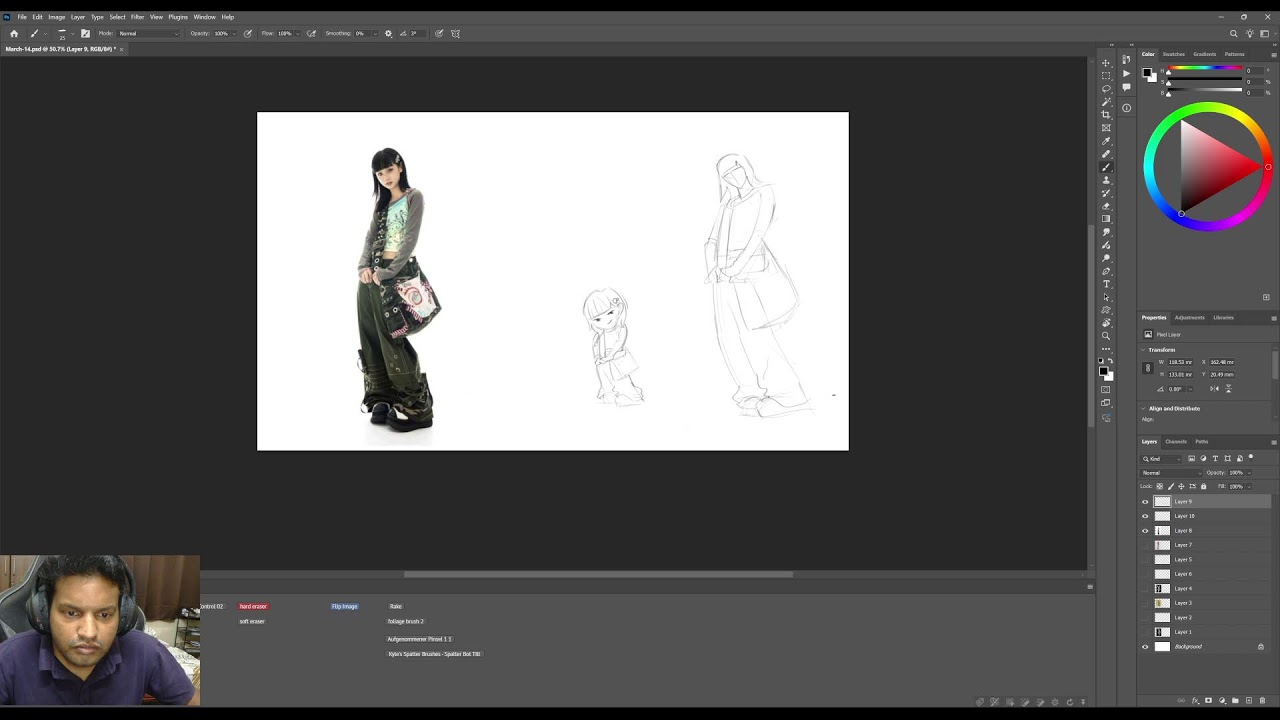This screenshot has height=720, width=1280.
Task: Select the Move tool
Action: (1107, 62)
